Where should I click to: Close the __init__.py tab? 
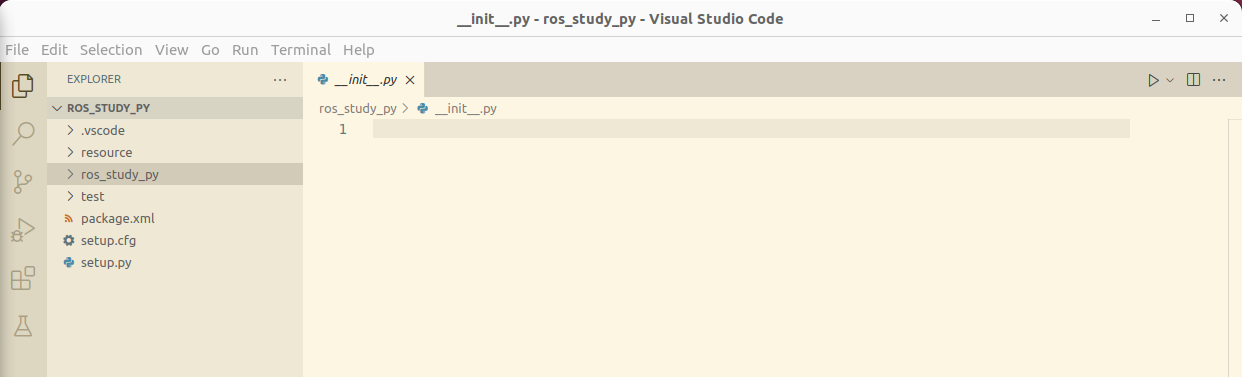(410, 80)
